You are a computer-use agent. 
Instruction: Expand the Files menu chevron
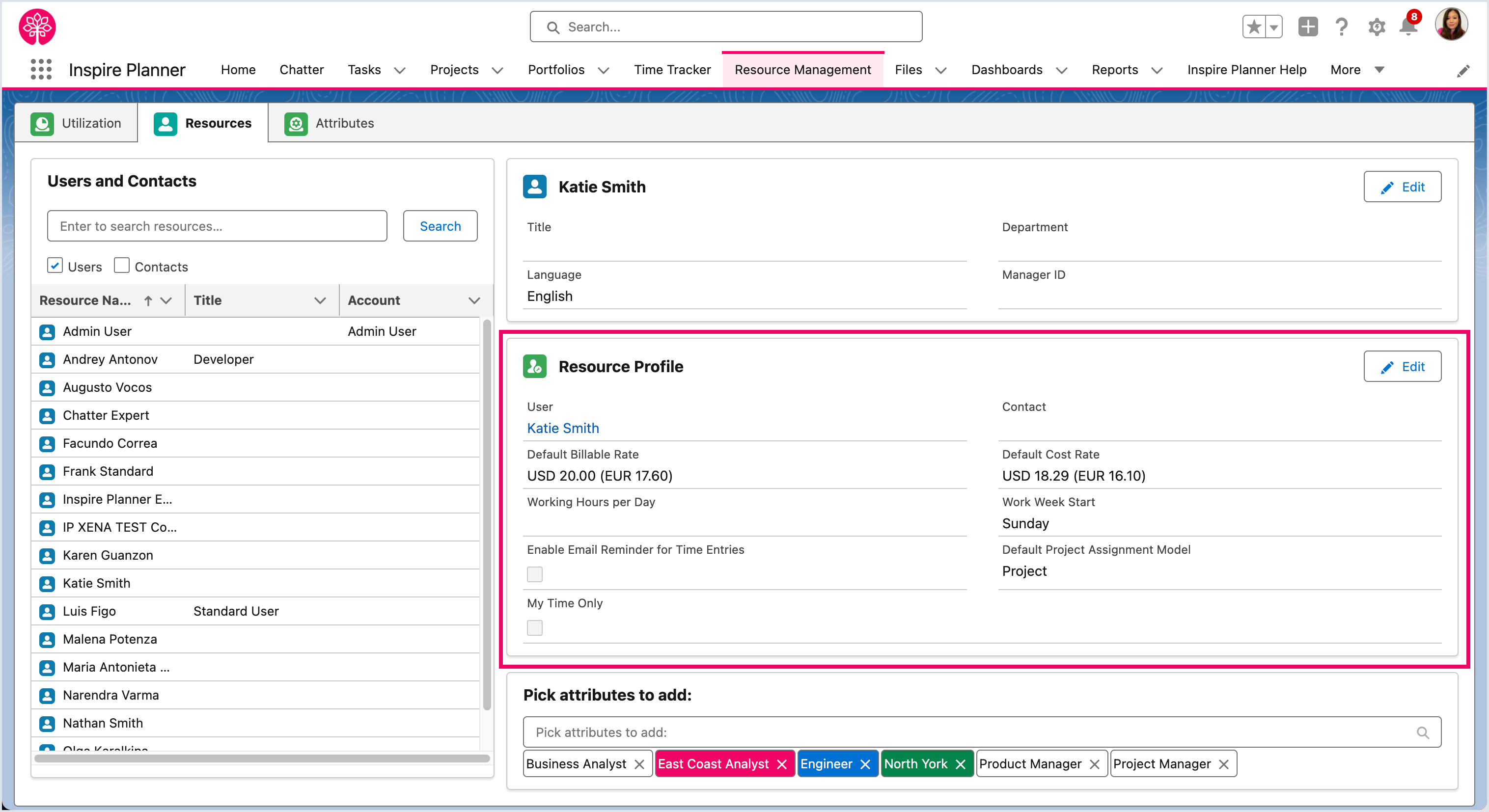pyautogui.click(x=941, y=70)
